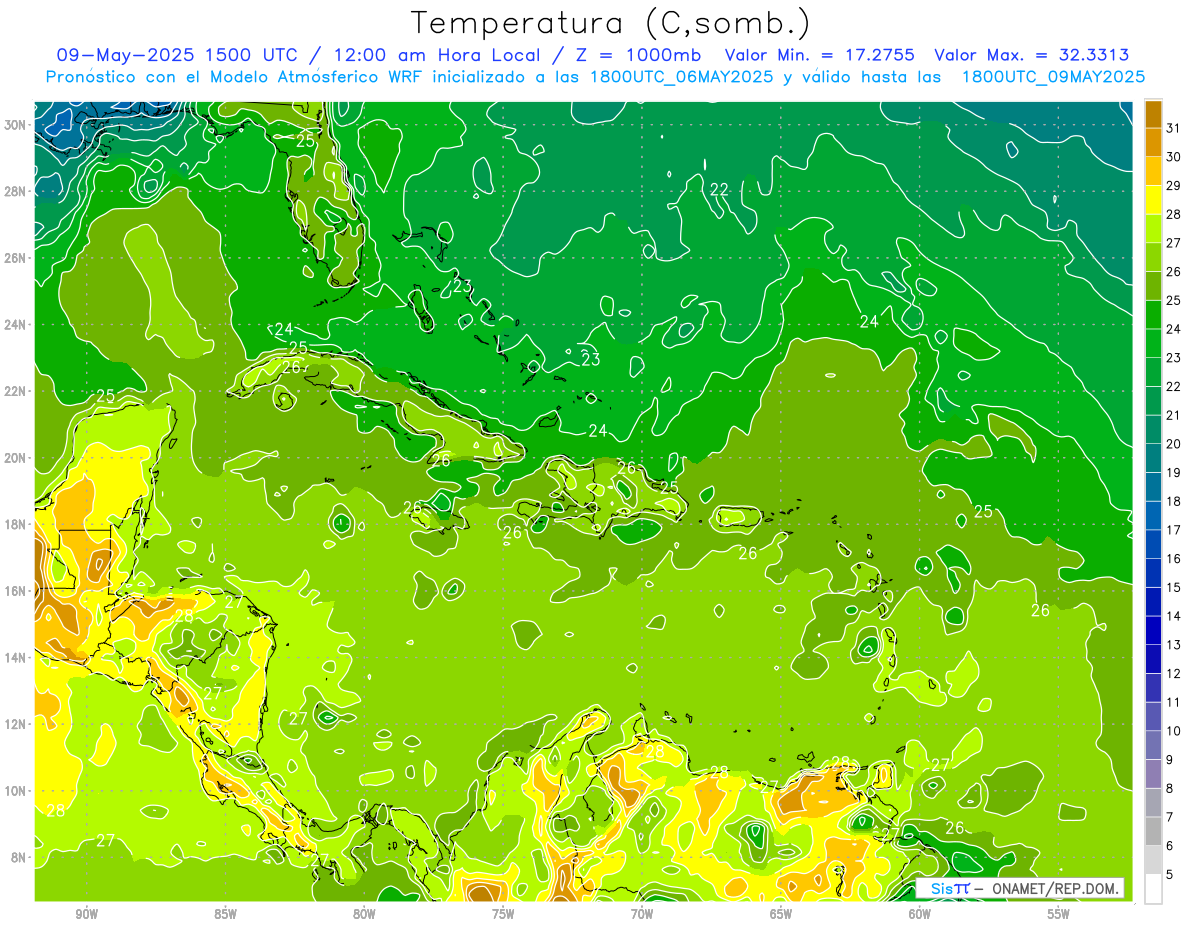
Task: Click the "24N" latitude axis label
Action: click(x=15, y=324)
